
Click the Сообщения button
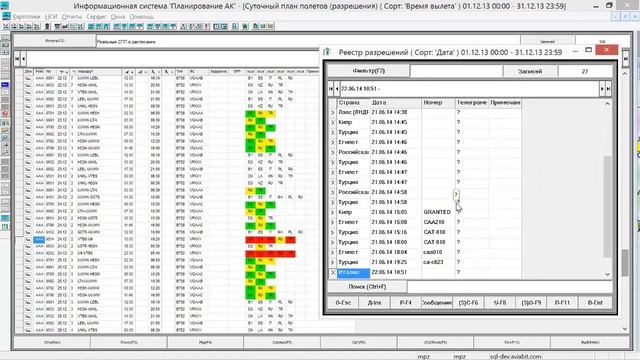tap(437, 303)
